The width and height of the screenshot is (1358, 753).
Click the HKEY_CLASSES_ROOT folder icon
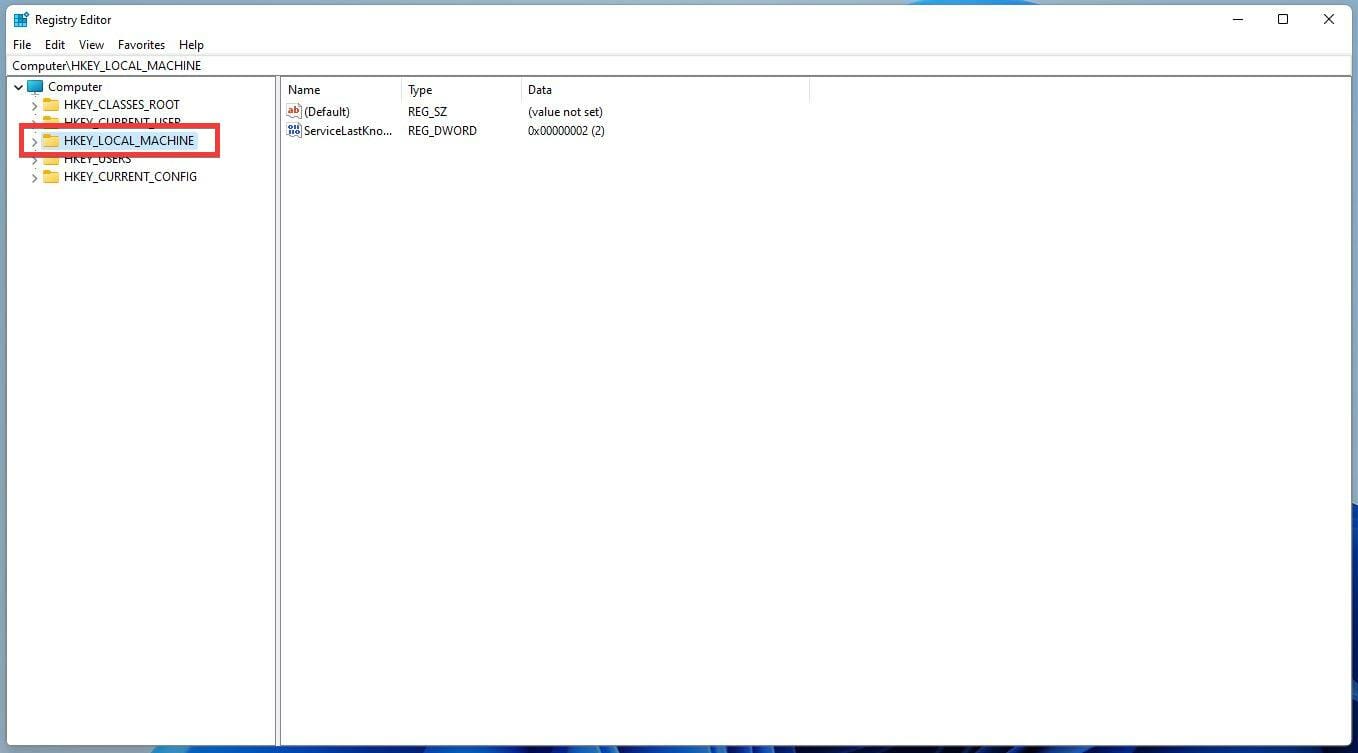51,105
